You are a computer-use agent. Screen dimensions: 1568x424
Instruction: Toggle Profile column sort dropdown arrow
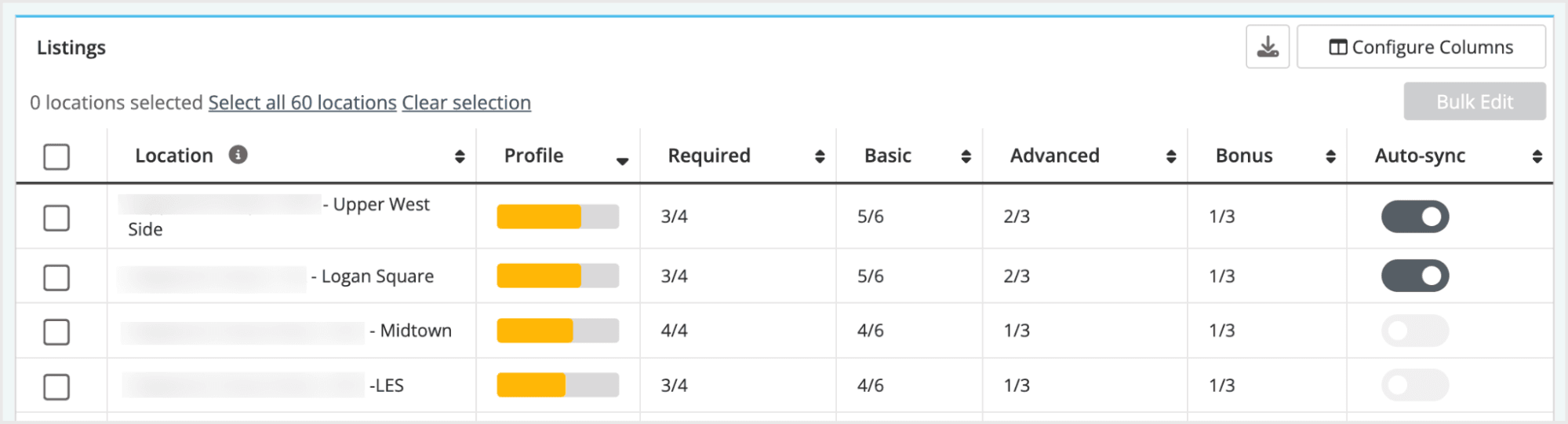(x=622, y=160)
